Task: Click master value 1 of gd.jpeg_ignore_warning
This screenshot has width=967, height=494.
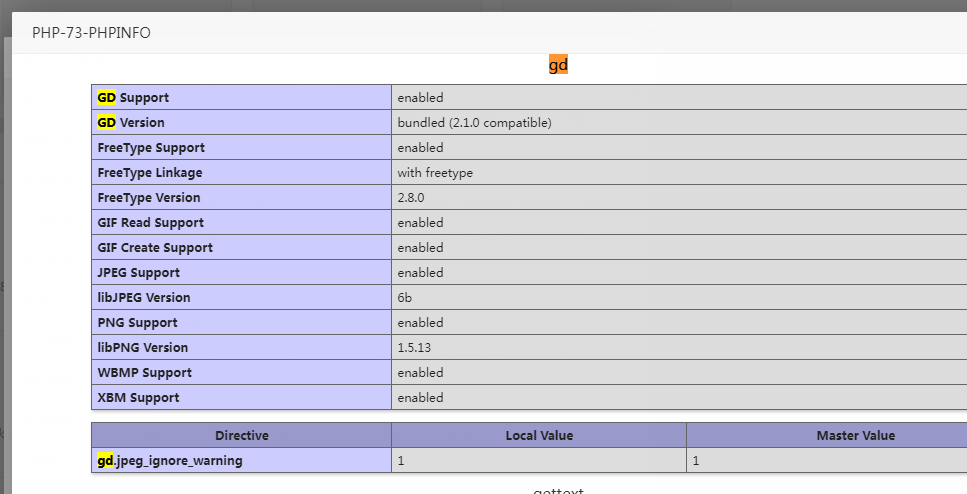Action: [696, 460]
